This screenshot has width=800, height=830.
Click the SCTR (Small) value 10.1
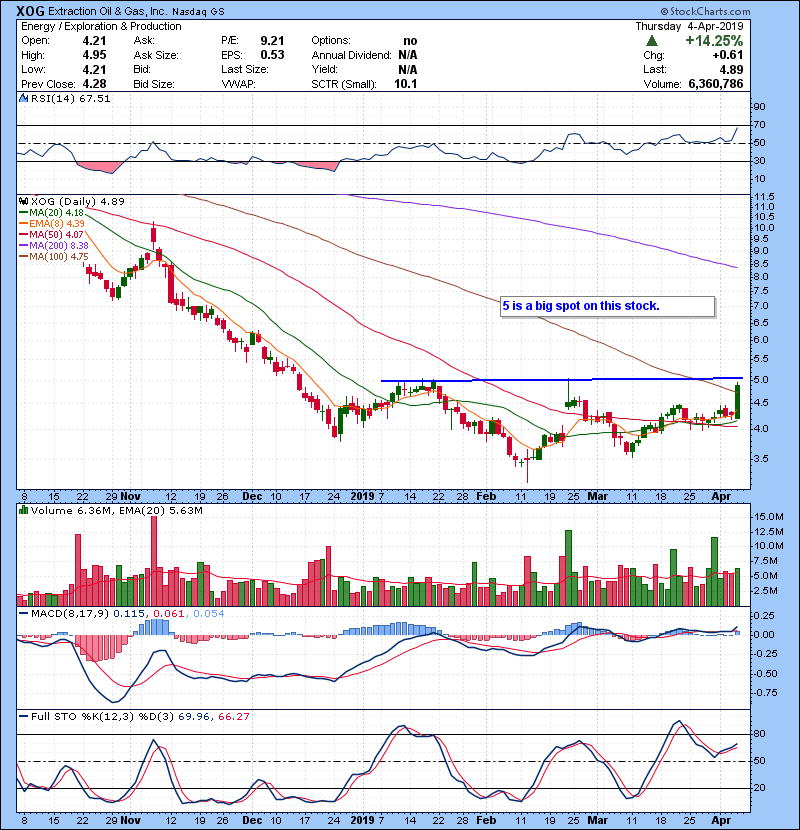pos(406,84)
